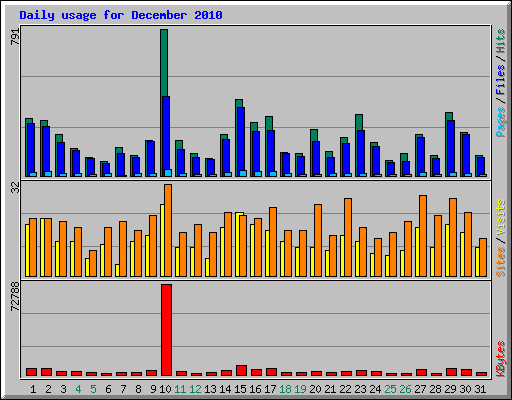Click day label 22 on the axis

[x=345, y=389]
